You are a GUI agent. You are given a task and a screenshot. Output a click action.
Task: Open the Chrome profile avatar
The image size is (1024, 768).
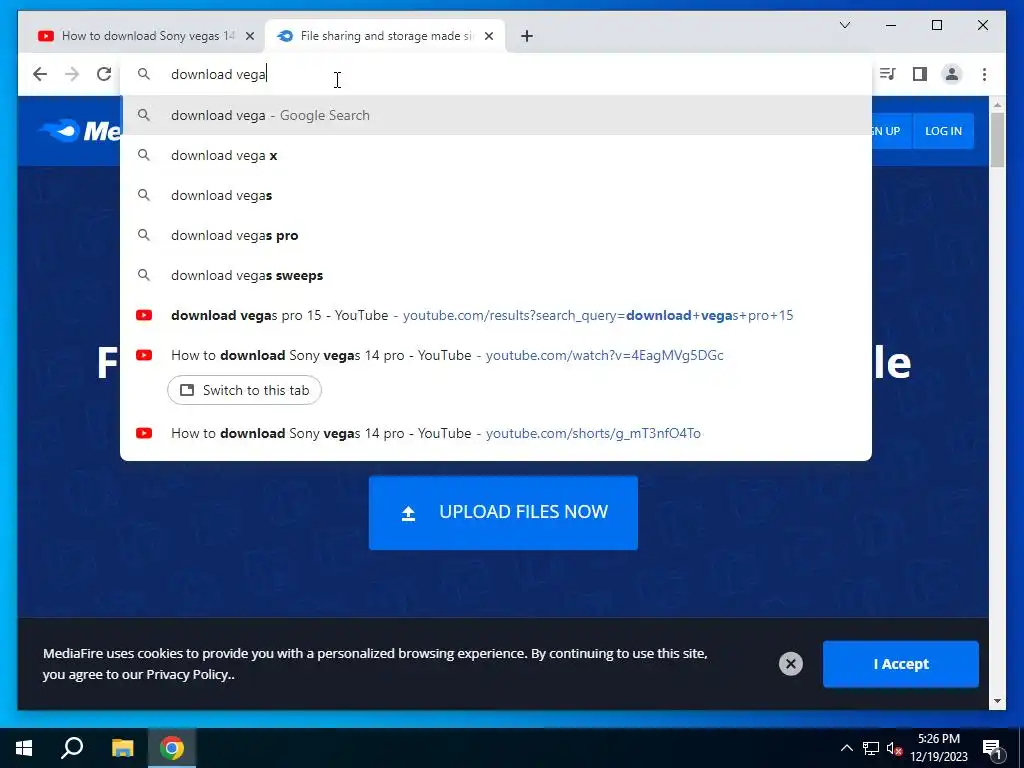(952, 74)
